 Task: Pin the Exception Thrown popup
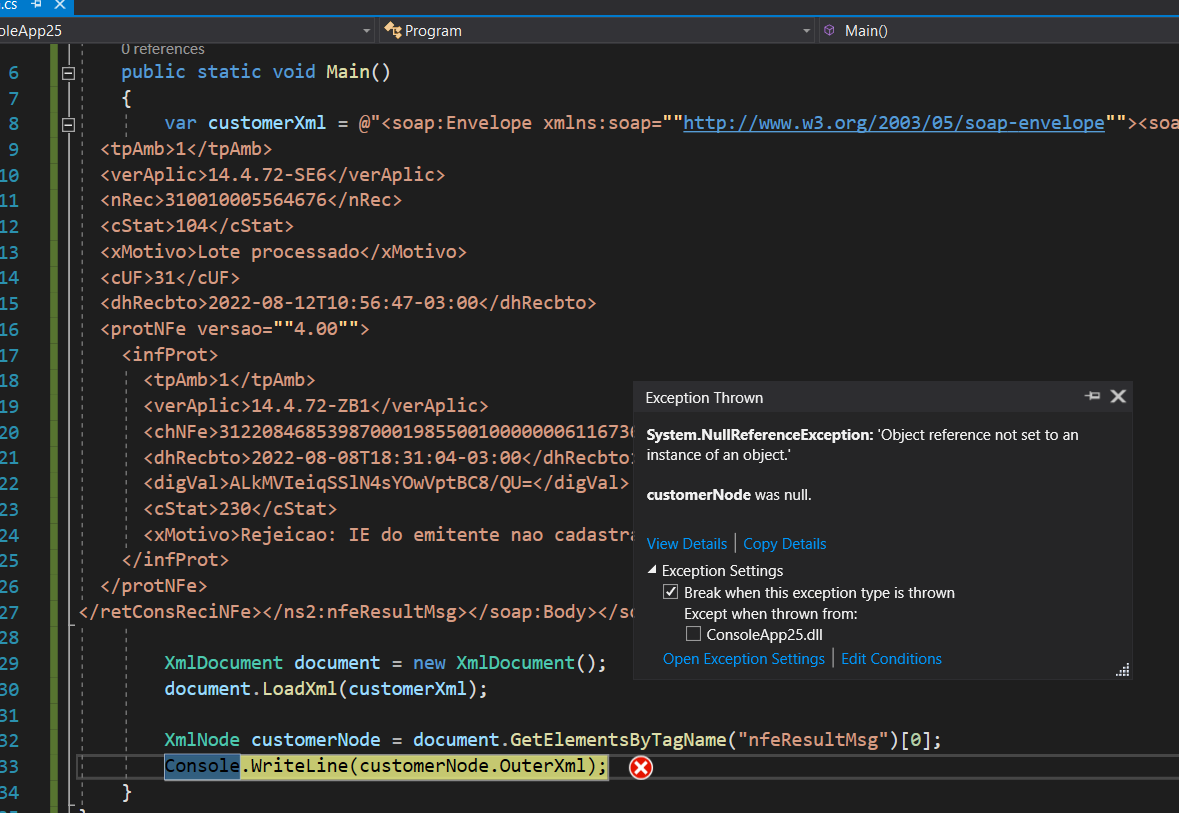1092,396
